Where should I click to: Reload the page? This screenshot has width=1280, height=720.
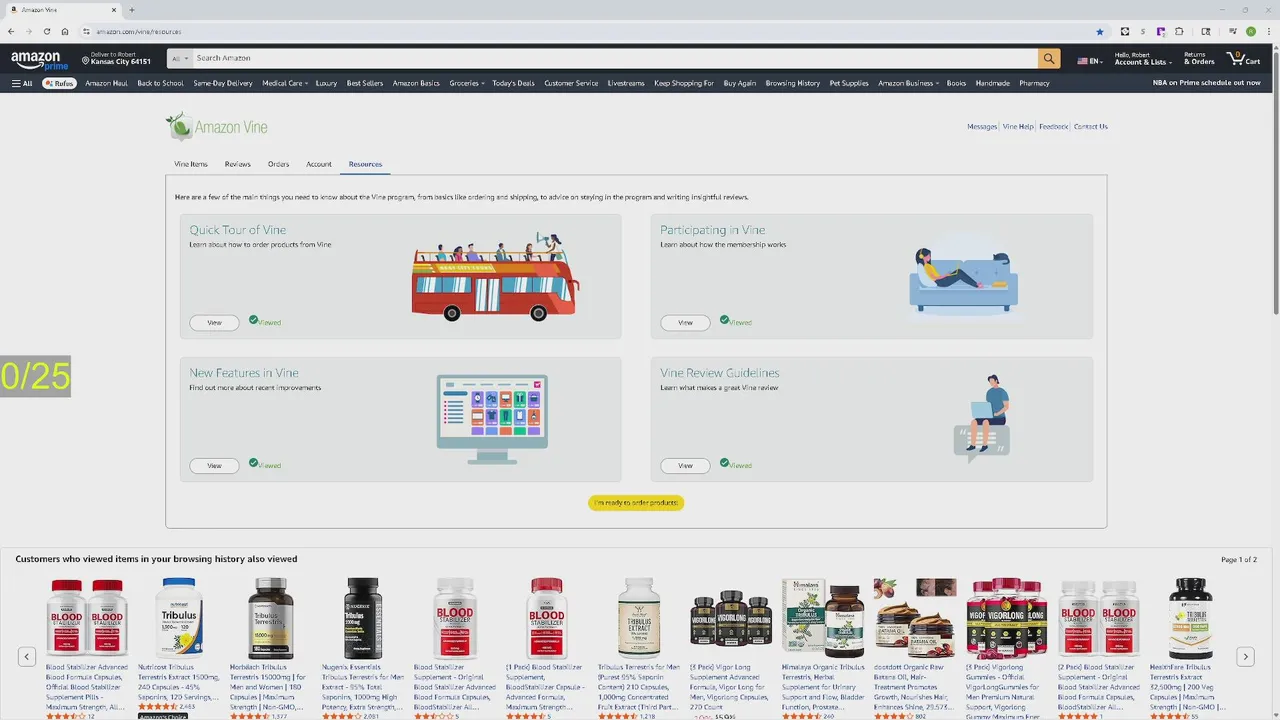coord(47,31)
